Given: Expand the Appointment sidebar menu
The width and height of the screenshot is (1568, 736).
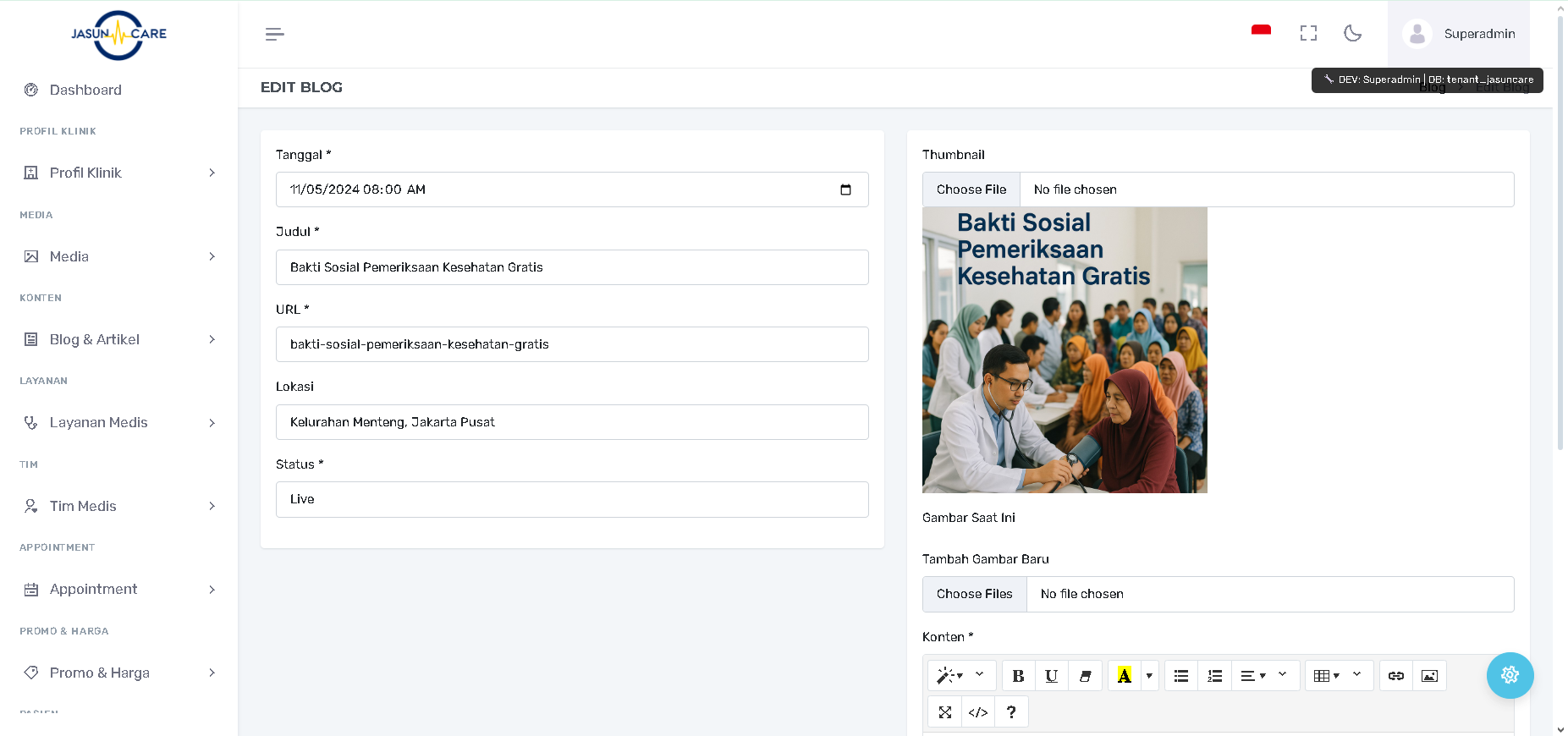Looking at the screenshot, I should (x=118, y=589).
